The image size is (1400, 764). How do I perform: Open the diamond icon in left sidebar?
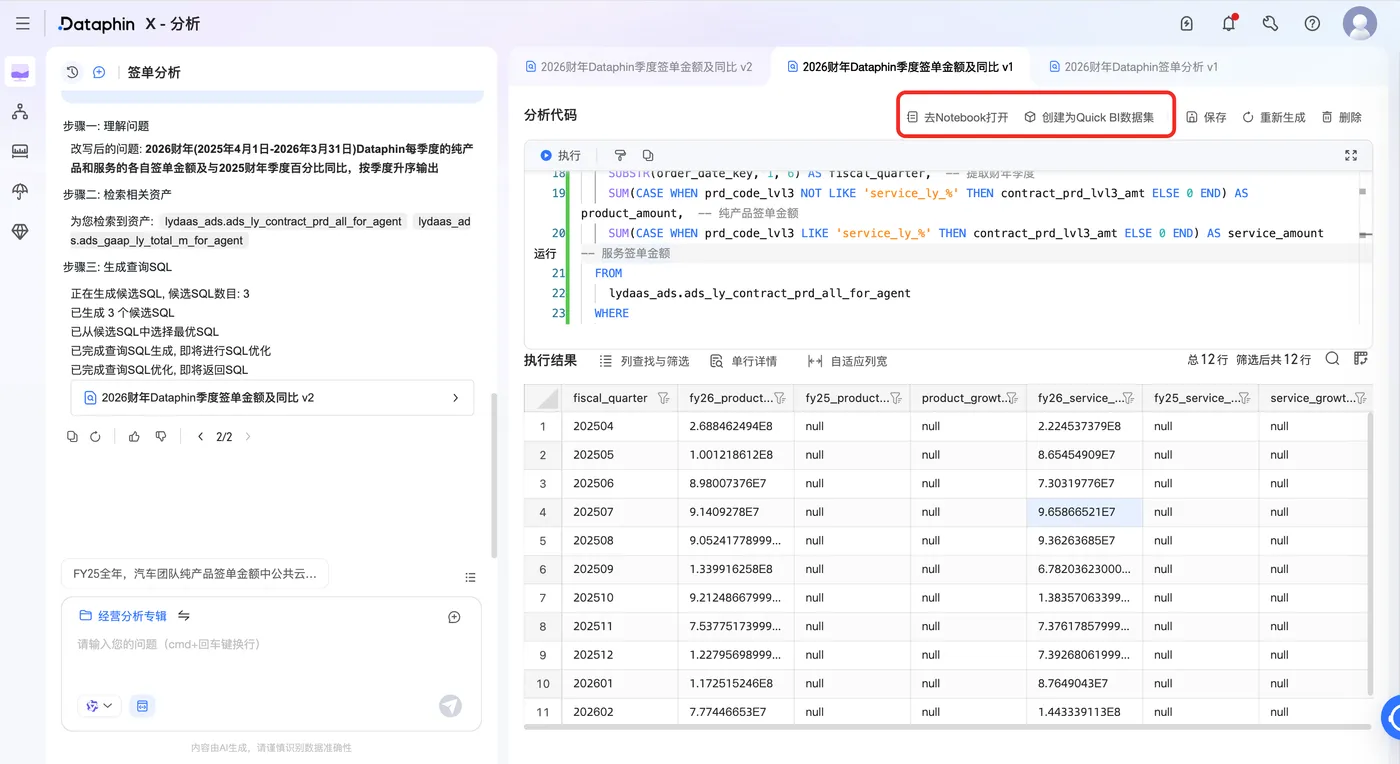[x=20, y=232]
